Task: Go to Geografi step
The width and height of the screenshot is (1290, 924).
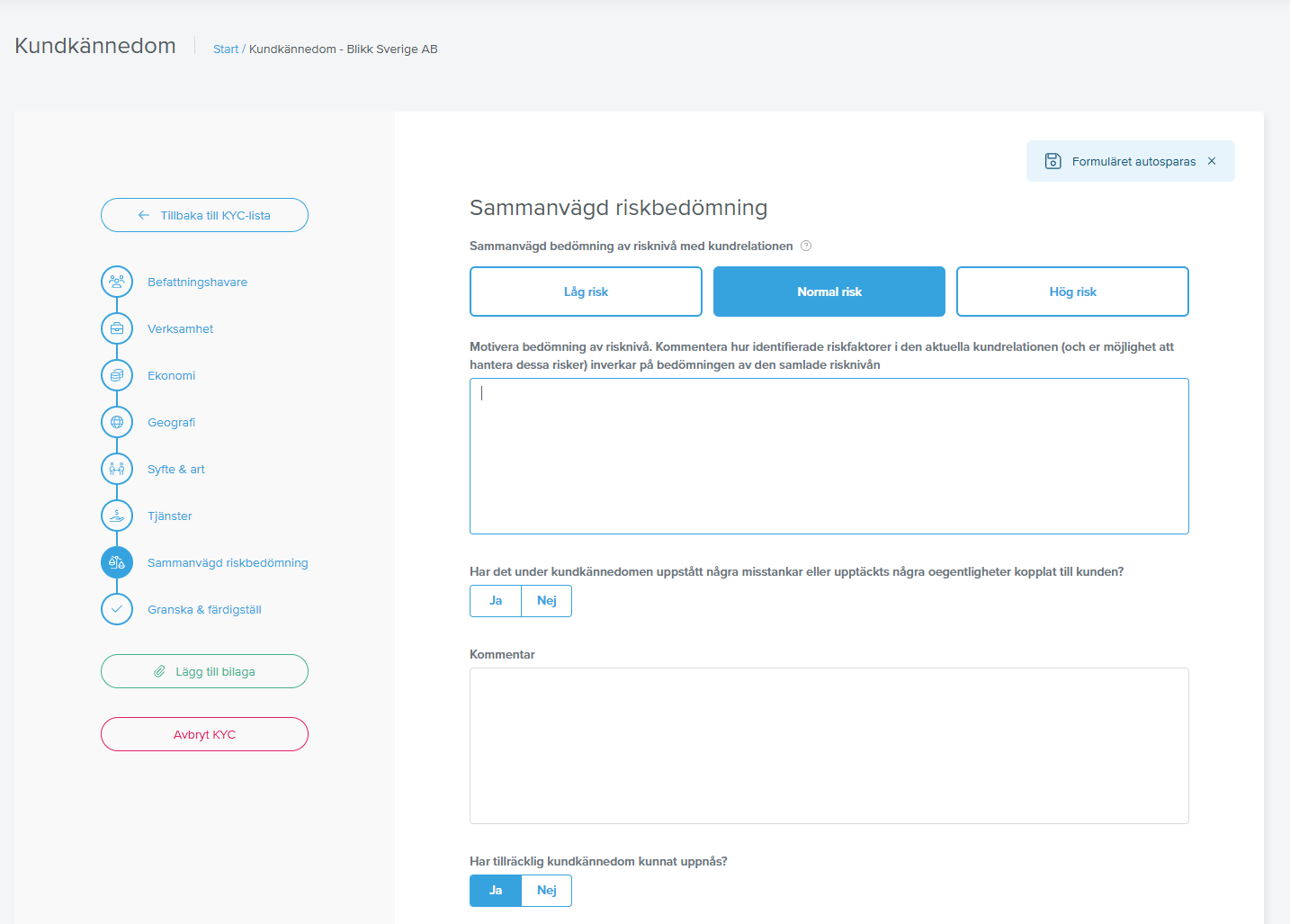Action: [171, 422]
